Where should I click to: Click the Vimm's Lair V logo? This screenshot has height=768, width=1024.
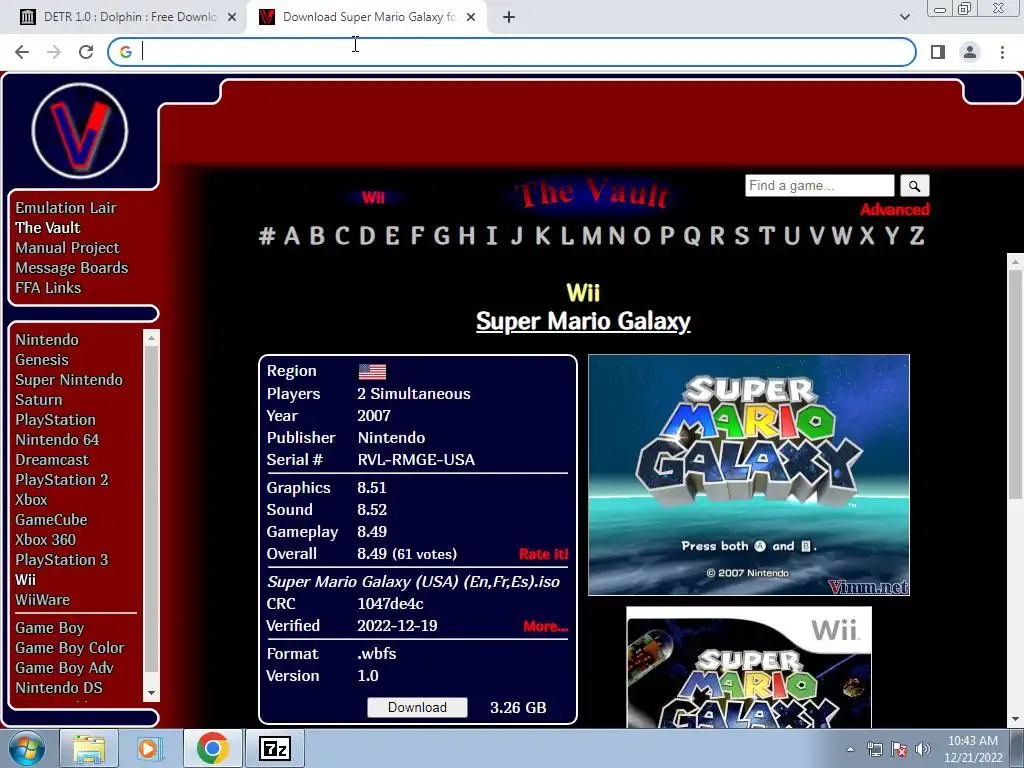80,131
